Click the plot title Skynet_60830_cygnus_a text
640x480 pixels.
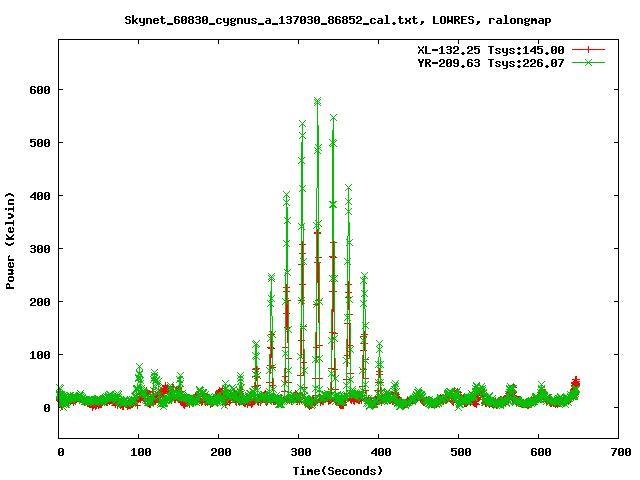click(x=338, y=20)
